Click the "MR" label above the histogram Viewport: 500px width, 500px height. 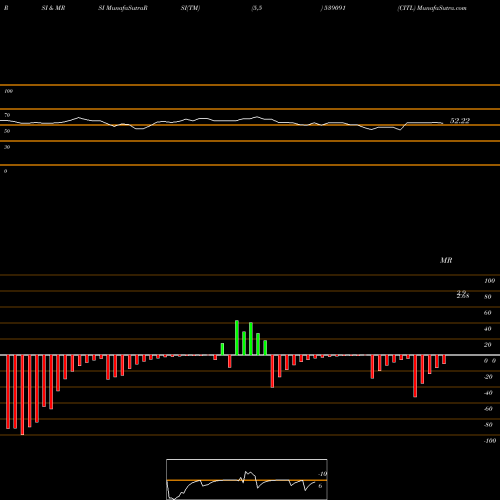[x=446, y=260]
